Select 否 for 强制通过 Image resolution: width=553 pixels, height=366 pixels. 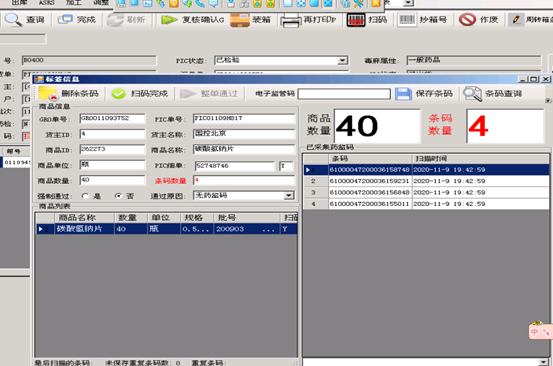118,196
